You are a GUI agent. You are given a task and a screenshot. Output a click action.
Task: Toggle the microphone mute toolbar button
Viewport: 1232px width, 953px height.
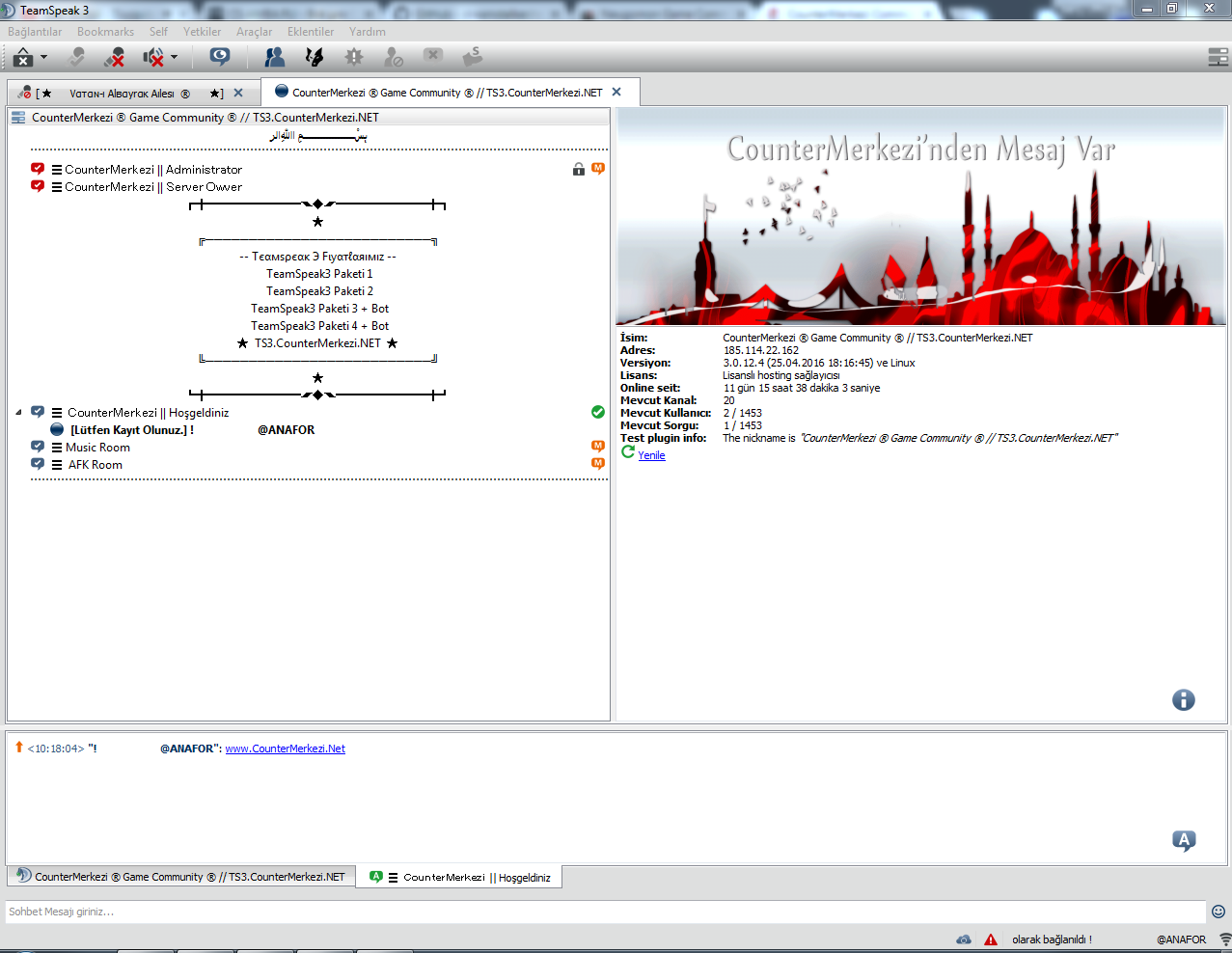(115, 58)
